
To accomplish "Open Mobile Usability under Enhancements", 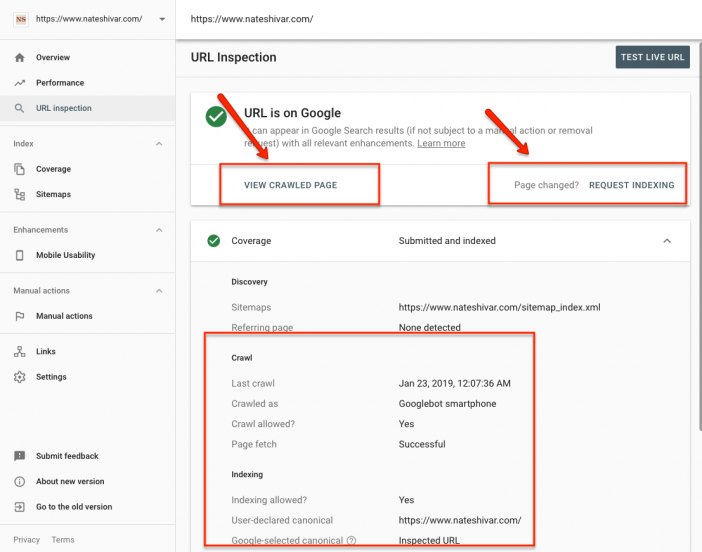I will 65,255.
